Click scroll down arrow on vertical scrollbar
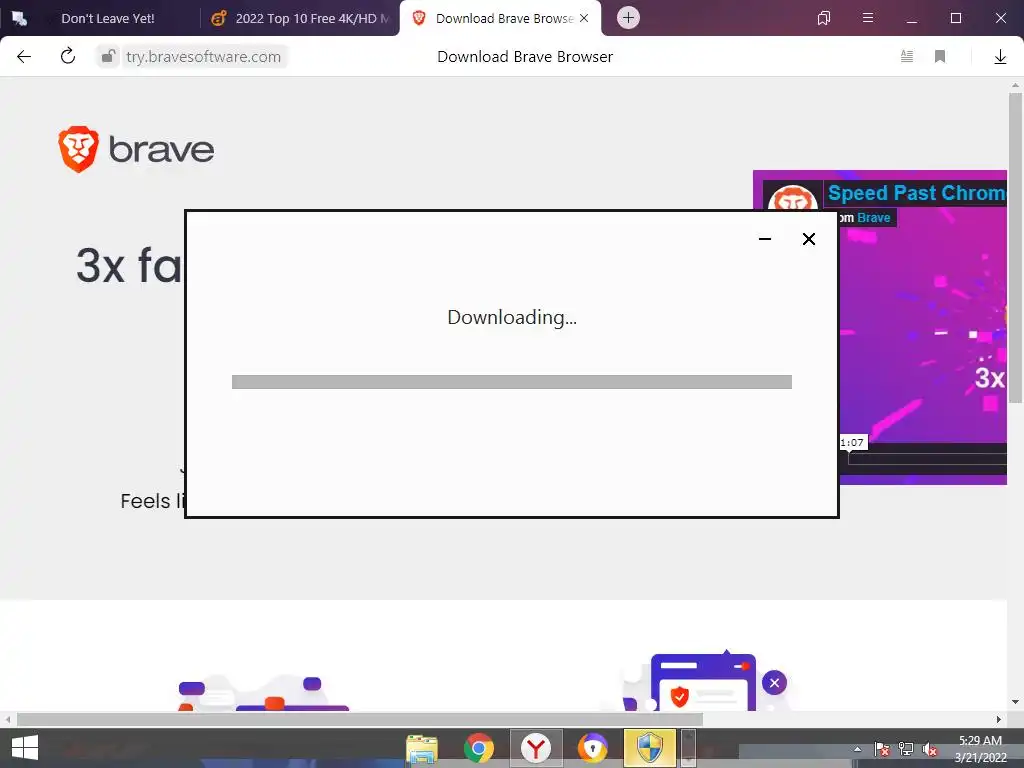Screen dimensions: 1024x768 click(1015, 702)
